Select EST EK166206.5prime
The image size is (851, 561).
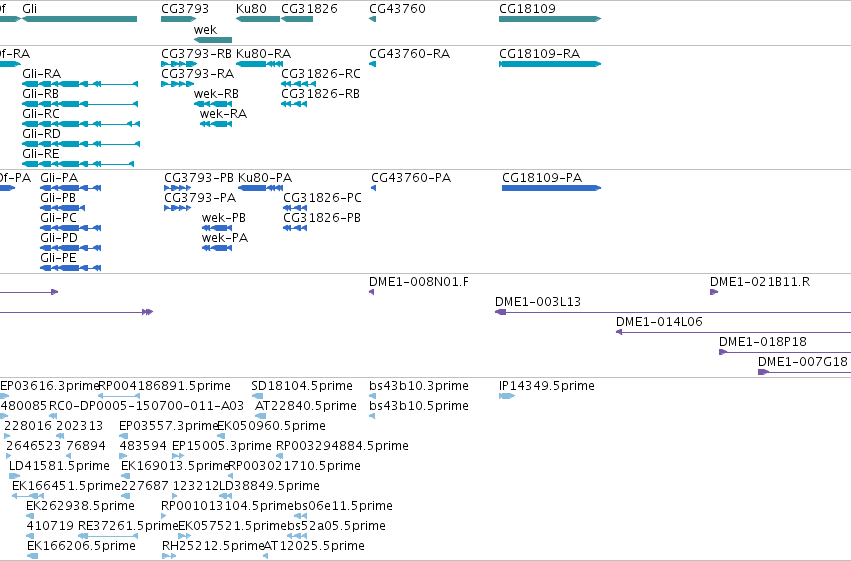tap(33, 556)
